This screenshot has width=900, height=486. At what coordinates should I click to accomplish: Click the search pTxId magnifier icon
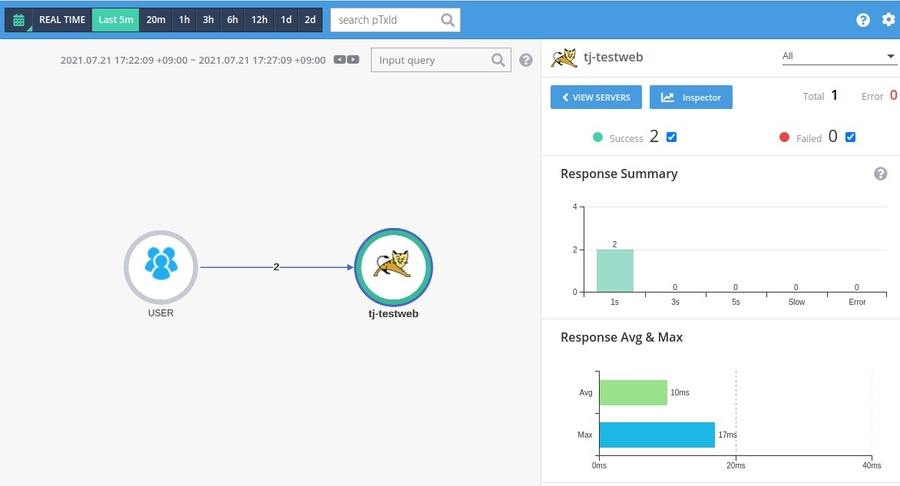(x=448, y=20)
